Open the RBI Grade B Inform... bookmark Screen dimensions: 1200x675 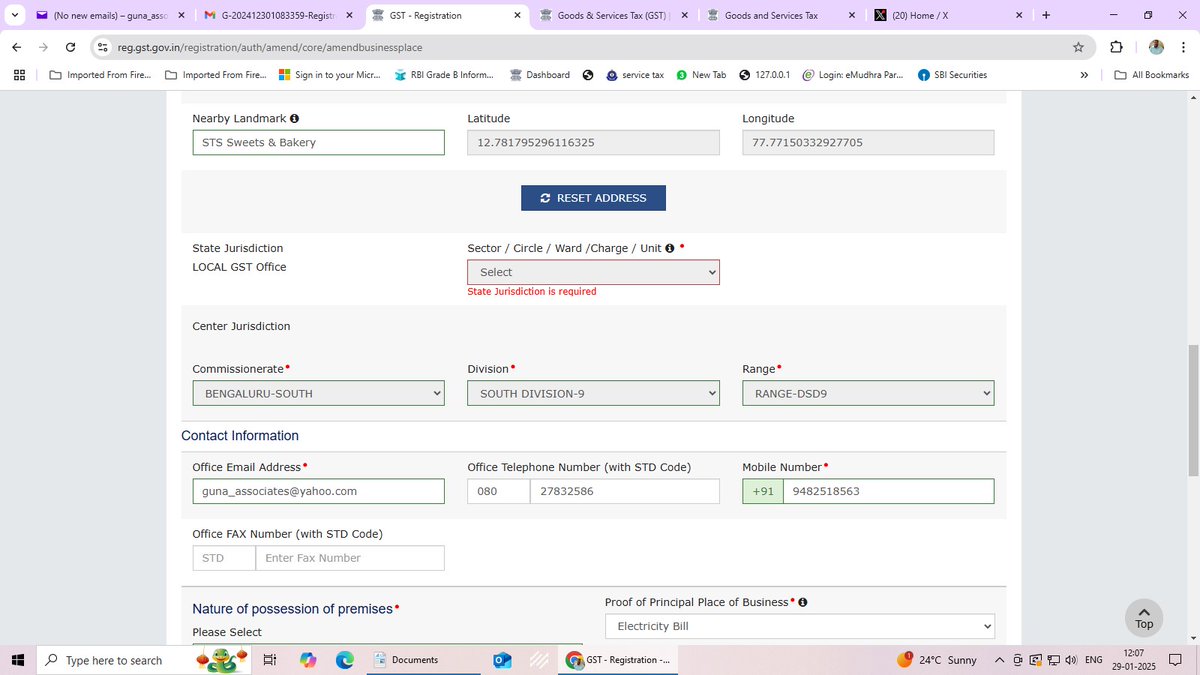(x=445, y=75)
